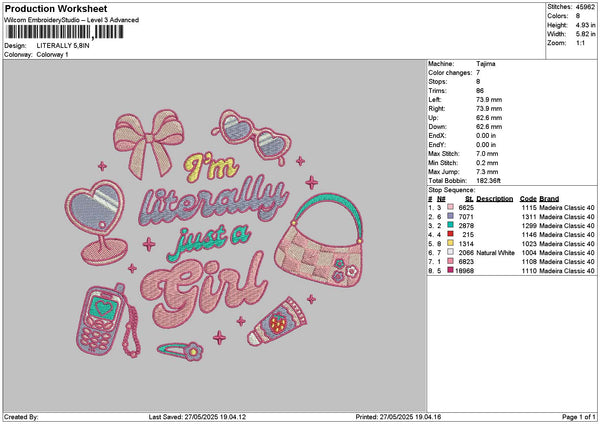Click the Machine value 'Tajima'
Viewport: 600px width, 424px height.
click(486, 64)
